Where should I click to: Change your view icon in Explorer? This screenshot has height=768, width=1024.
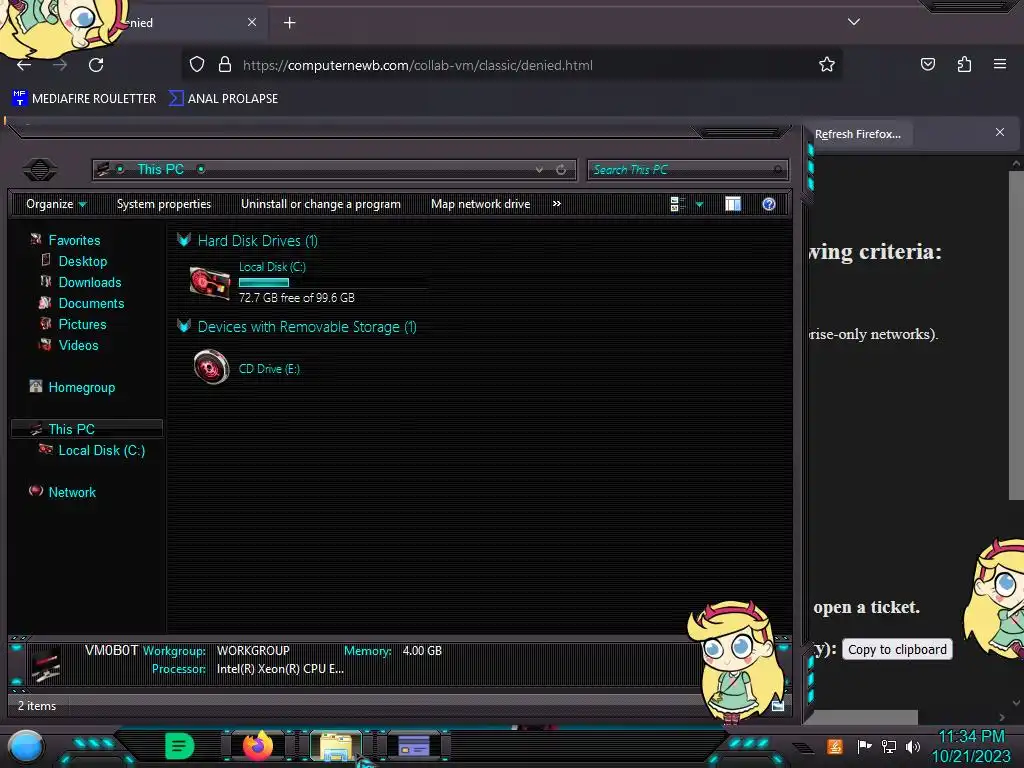[677, 204]
